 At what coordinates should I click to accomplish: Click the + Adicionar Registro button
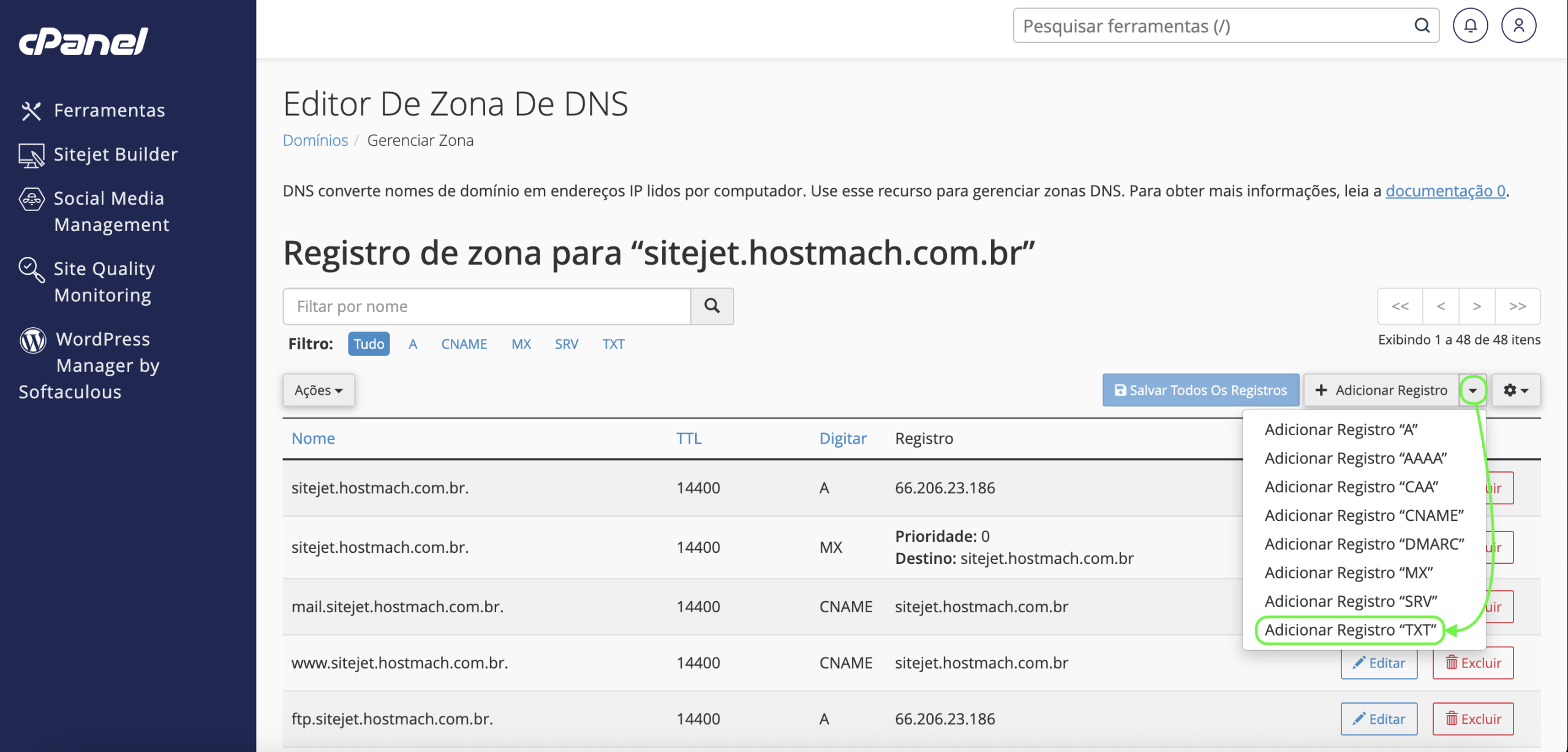tap(1381, 390)
